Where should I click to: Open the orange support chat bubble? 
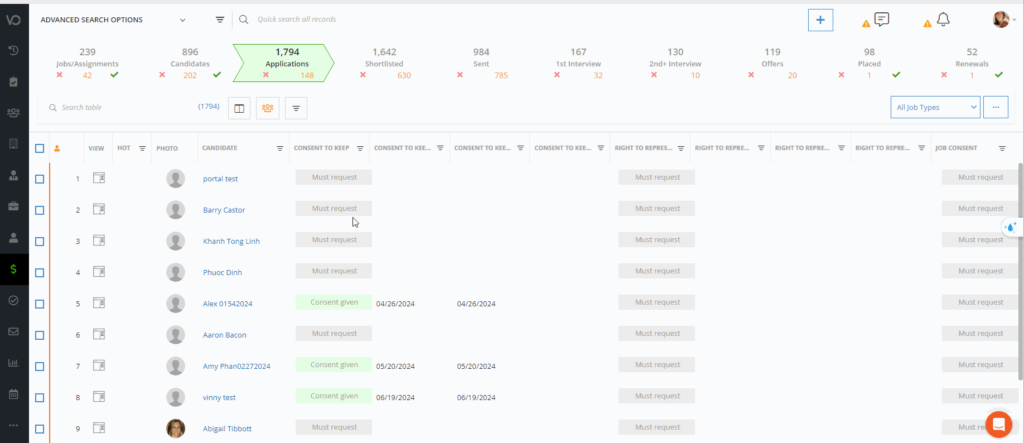click(x=997, y=423)
